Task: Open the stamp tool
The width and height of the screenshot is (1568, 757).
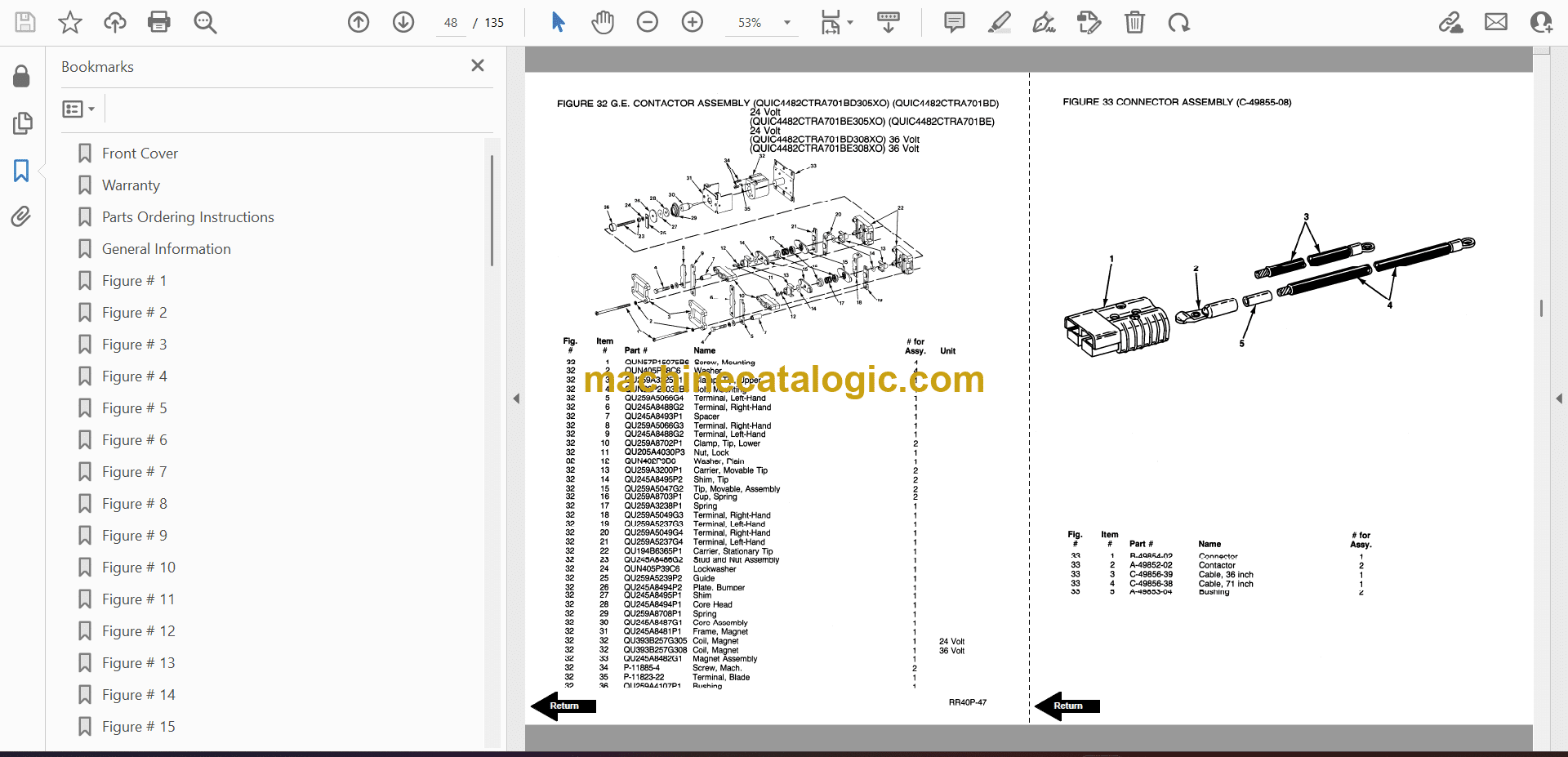Action: click(1089, 22)
